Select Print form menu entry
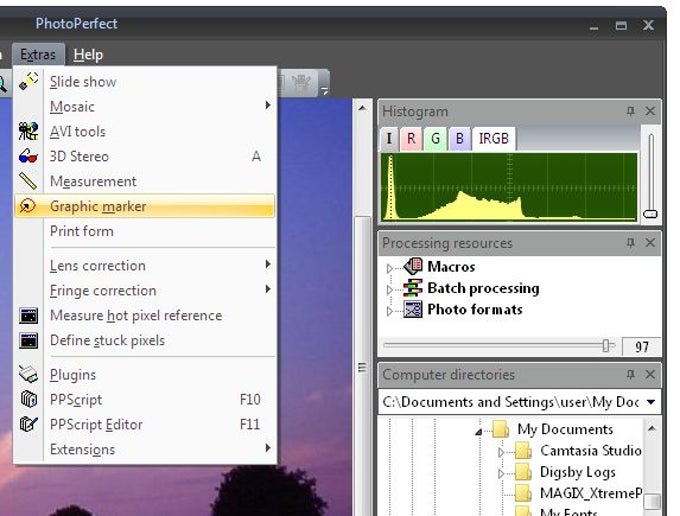The width and height of the screenshot is (680, 516). pyautogui.click(x=145, y=231)
